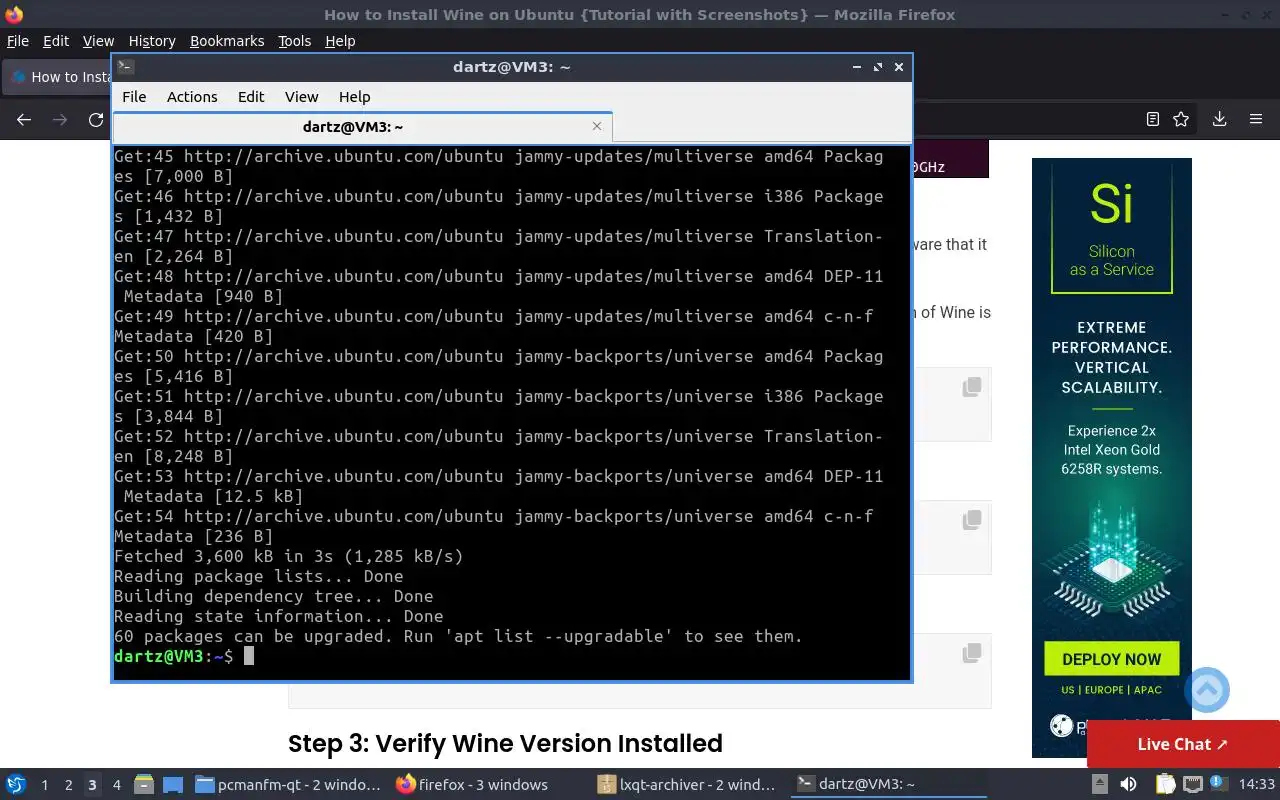
Task: Open Firefox downloads panel
Action: 1220,119
